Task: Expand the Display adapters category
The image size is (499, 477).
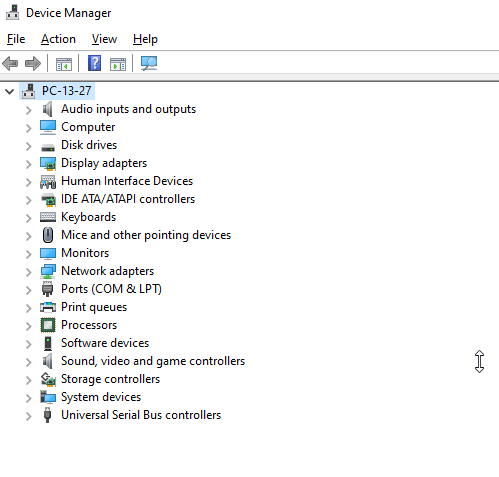Action: 29,164
